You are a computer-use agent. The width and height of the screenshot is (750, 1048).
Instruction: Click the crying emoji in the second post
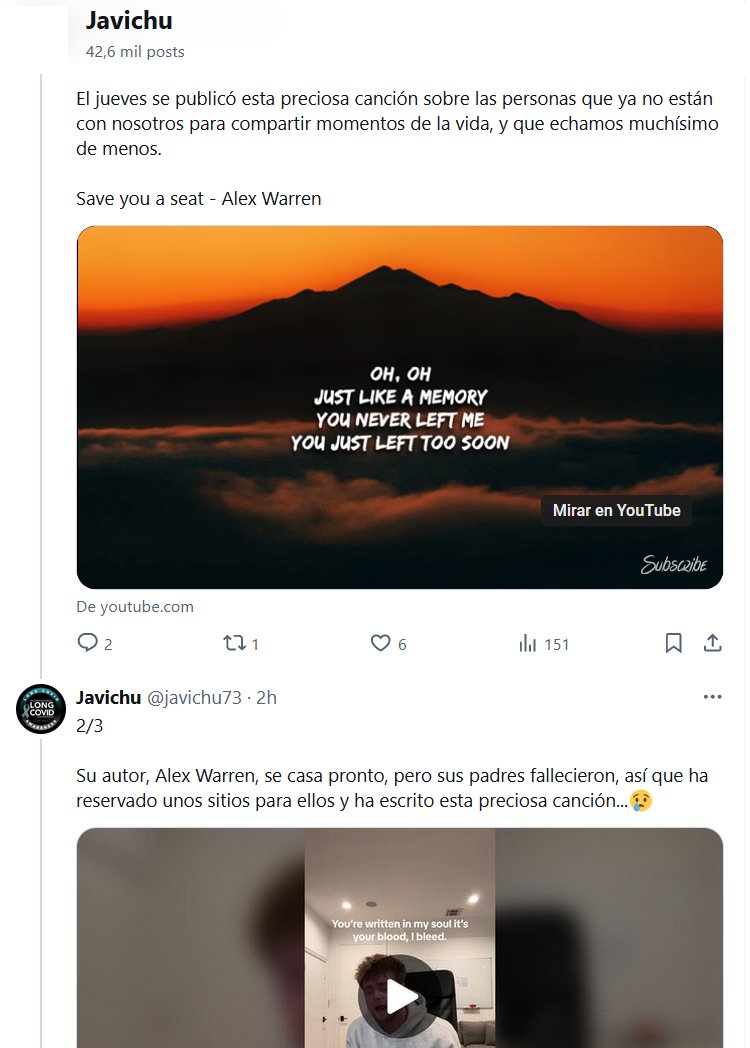pos(641,802)
